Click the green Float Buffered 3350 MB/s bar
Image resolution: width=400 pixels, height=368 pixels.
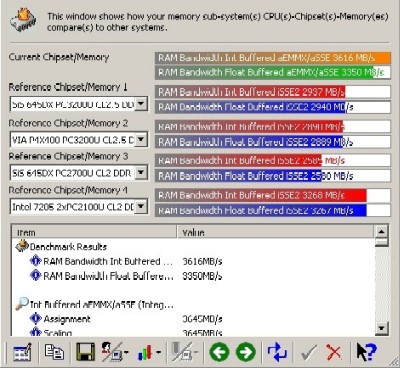pyautogui.click(x=273, y=72)
